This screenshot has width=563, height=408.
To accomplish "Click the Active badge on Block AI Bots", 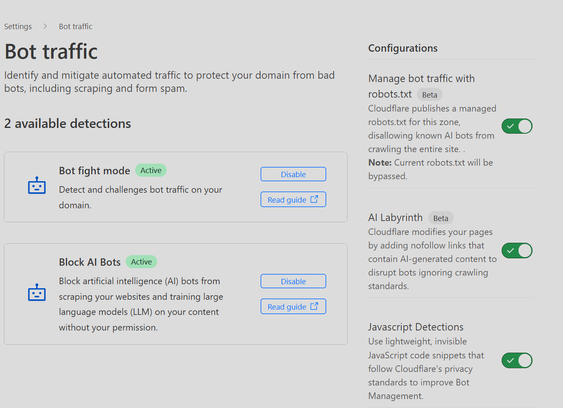I will click(x=141, y=262).
